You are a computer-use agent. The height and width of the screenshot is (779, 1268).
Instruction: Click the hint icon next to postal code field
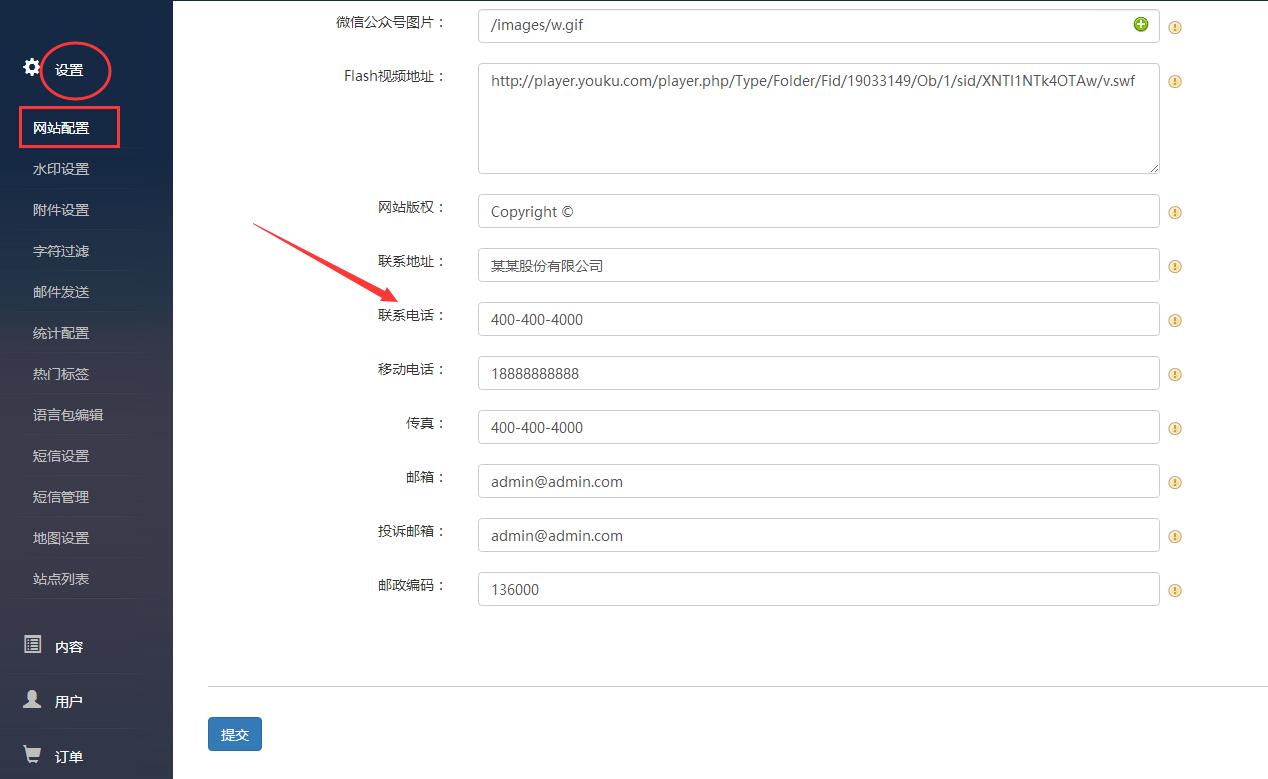1175,590
